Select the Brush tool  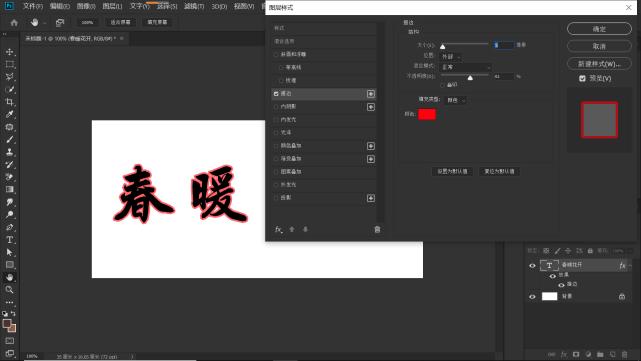[x=9, y=139]
